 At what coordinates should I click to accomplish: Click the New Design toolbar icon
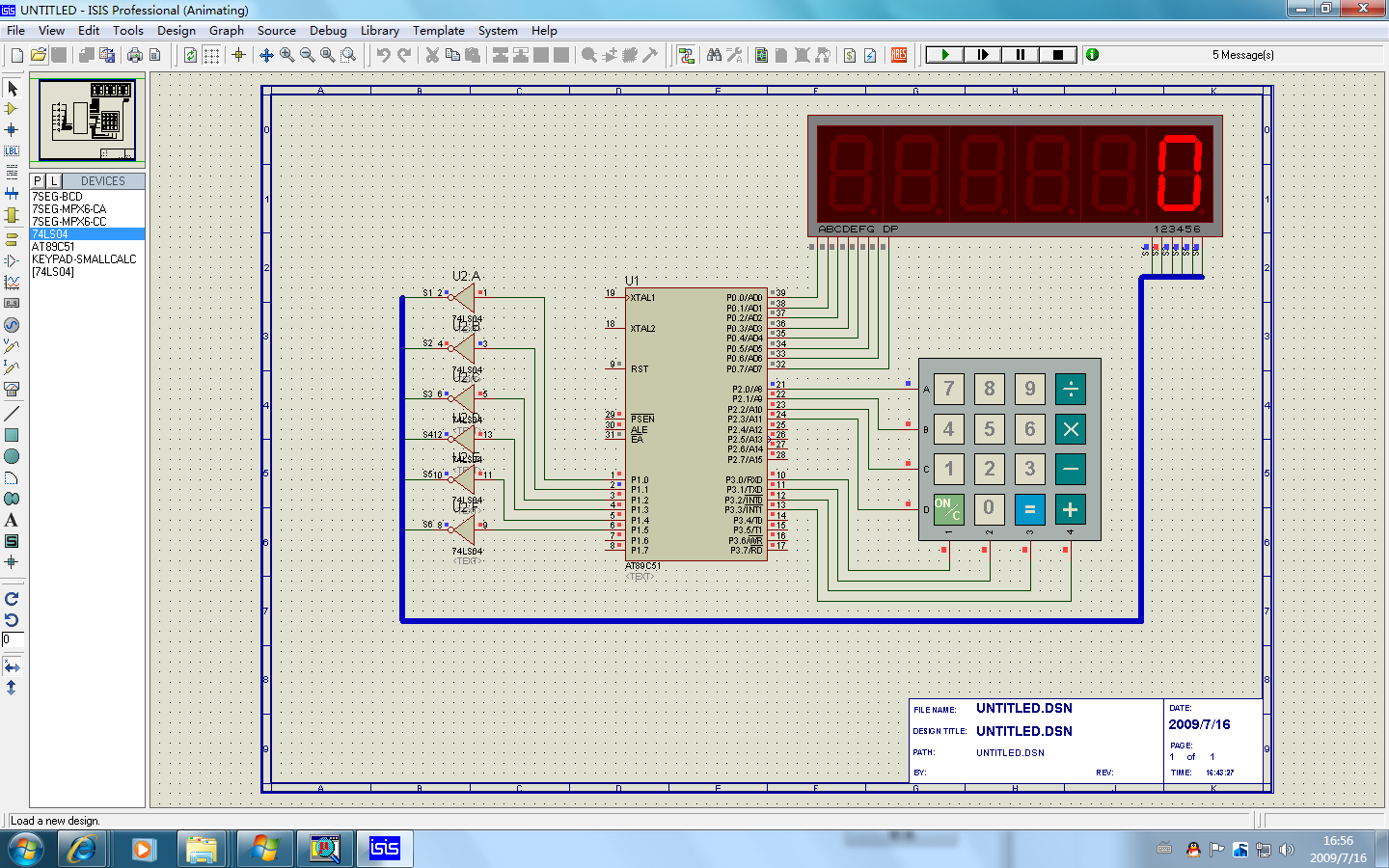click(16, 55)
